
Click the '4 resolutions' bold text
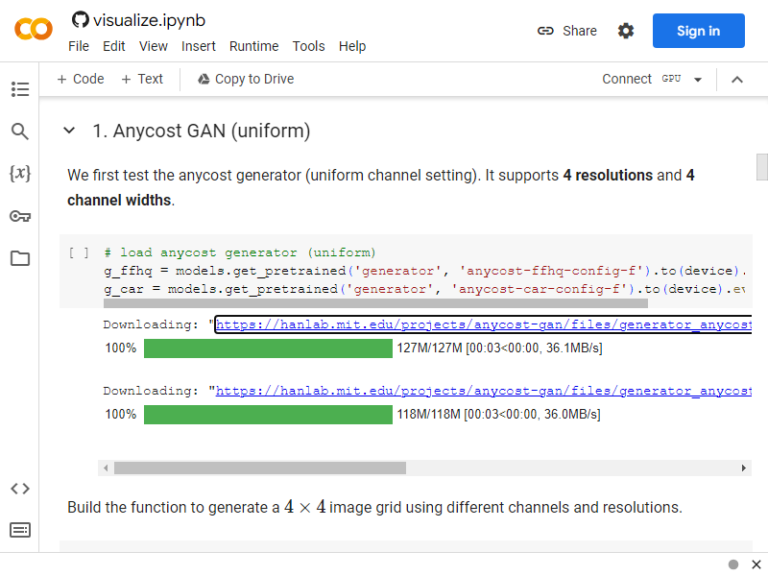click(608, 175)
